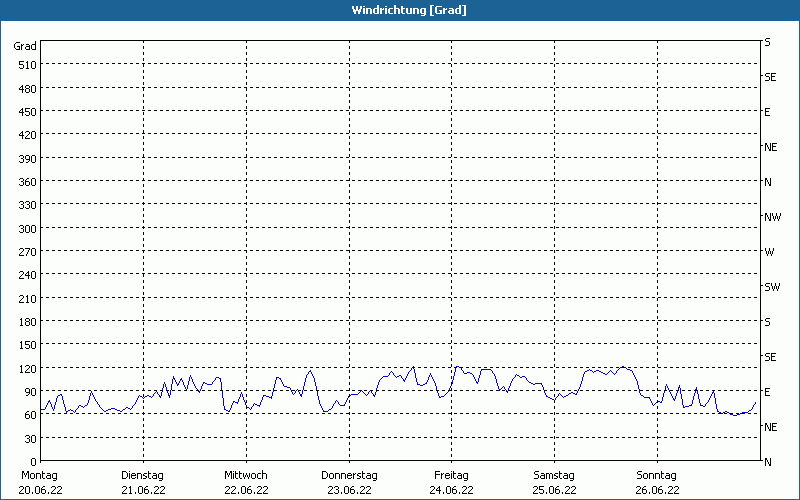Click the 'Sonntag' day label

(x=657, y=476)
